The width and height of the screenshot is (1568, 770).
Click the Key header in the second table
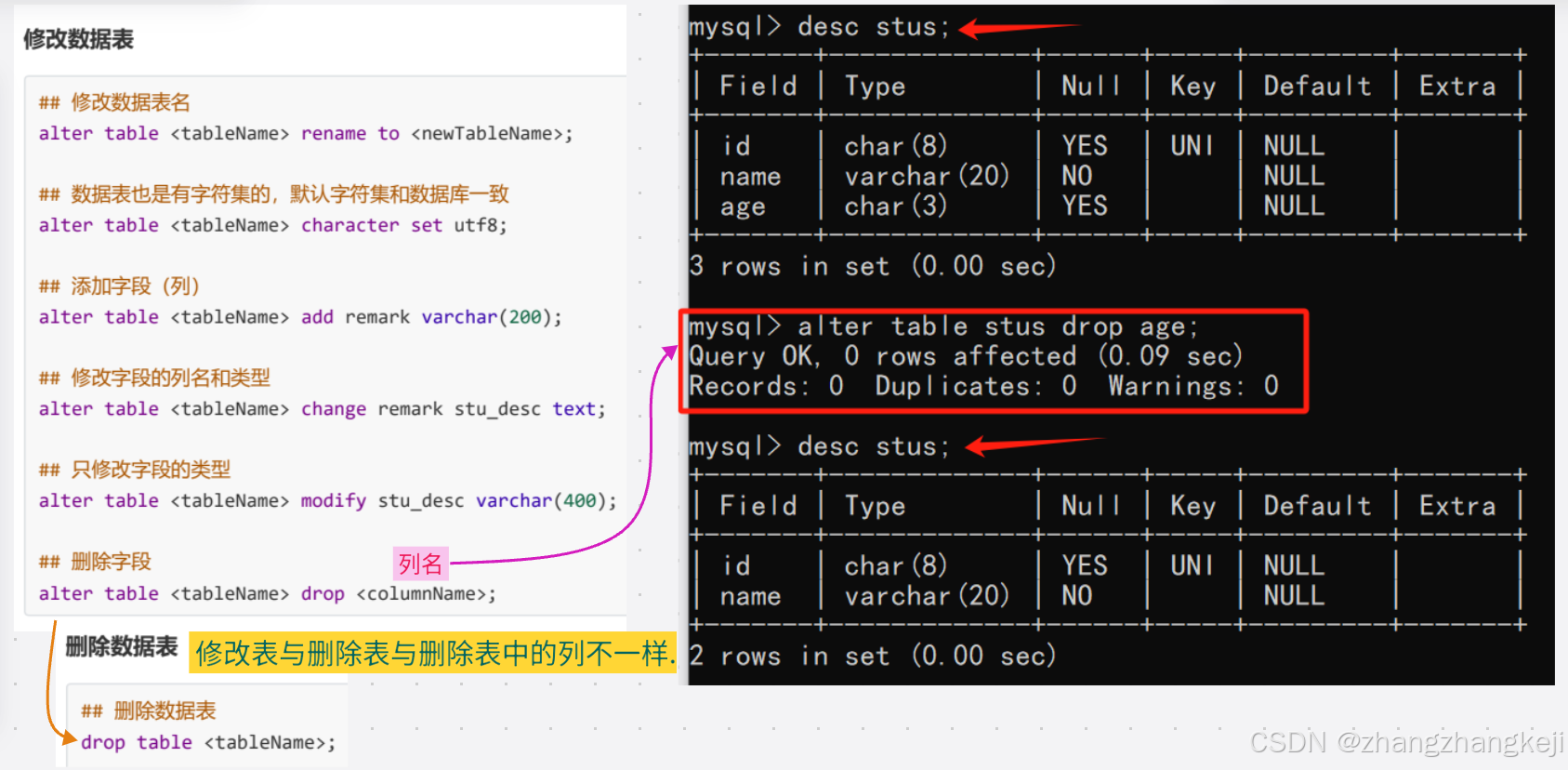click(x=1192, y=506)
